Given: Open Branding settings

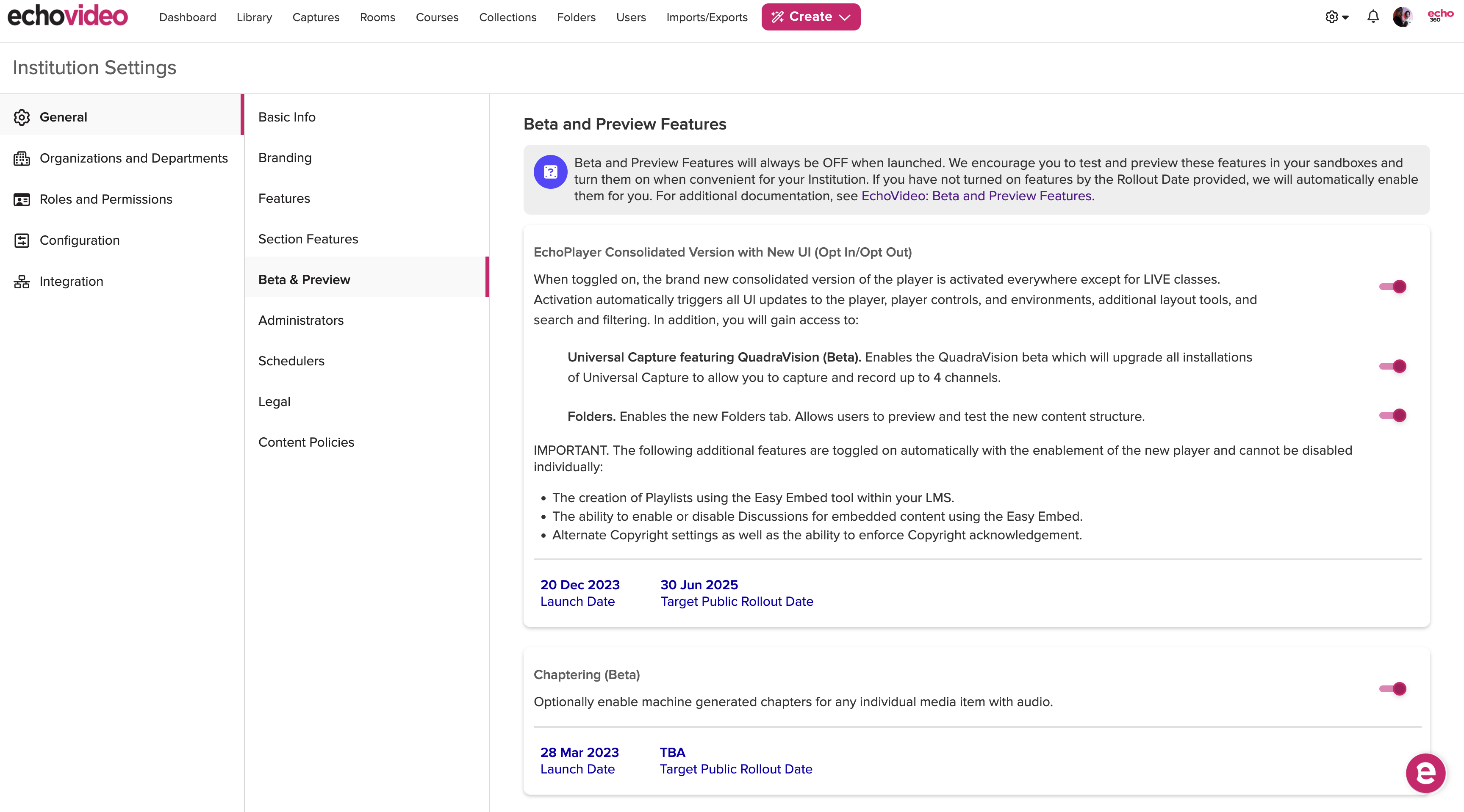Looking at the screenshot, I should pos(366,158).
